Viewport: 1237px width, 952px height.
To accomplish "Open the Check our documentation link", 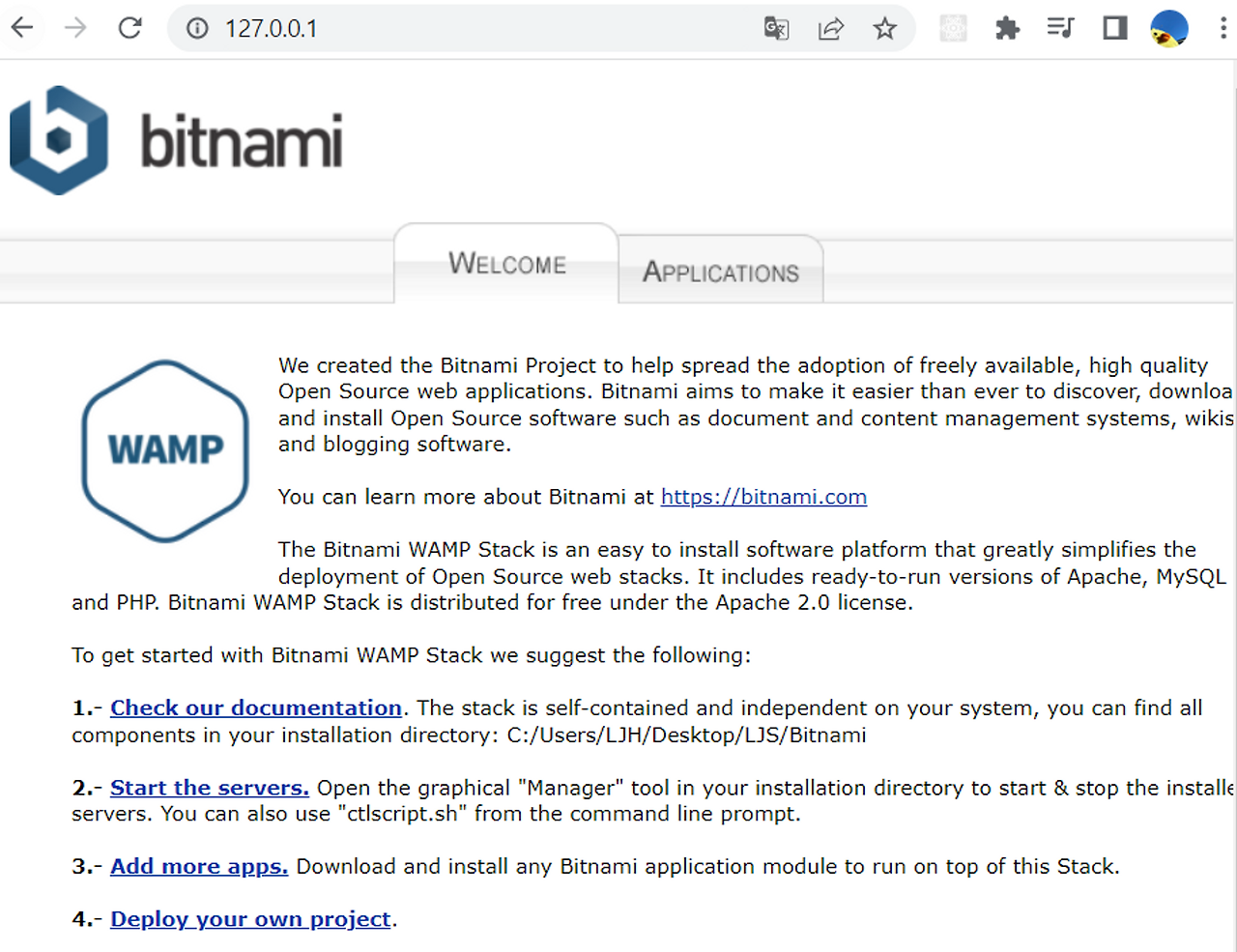I will pyautogui.click(x=256, y=707).
